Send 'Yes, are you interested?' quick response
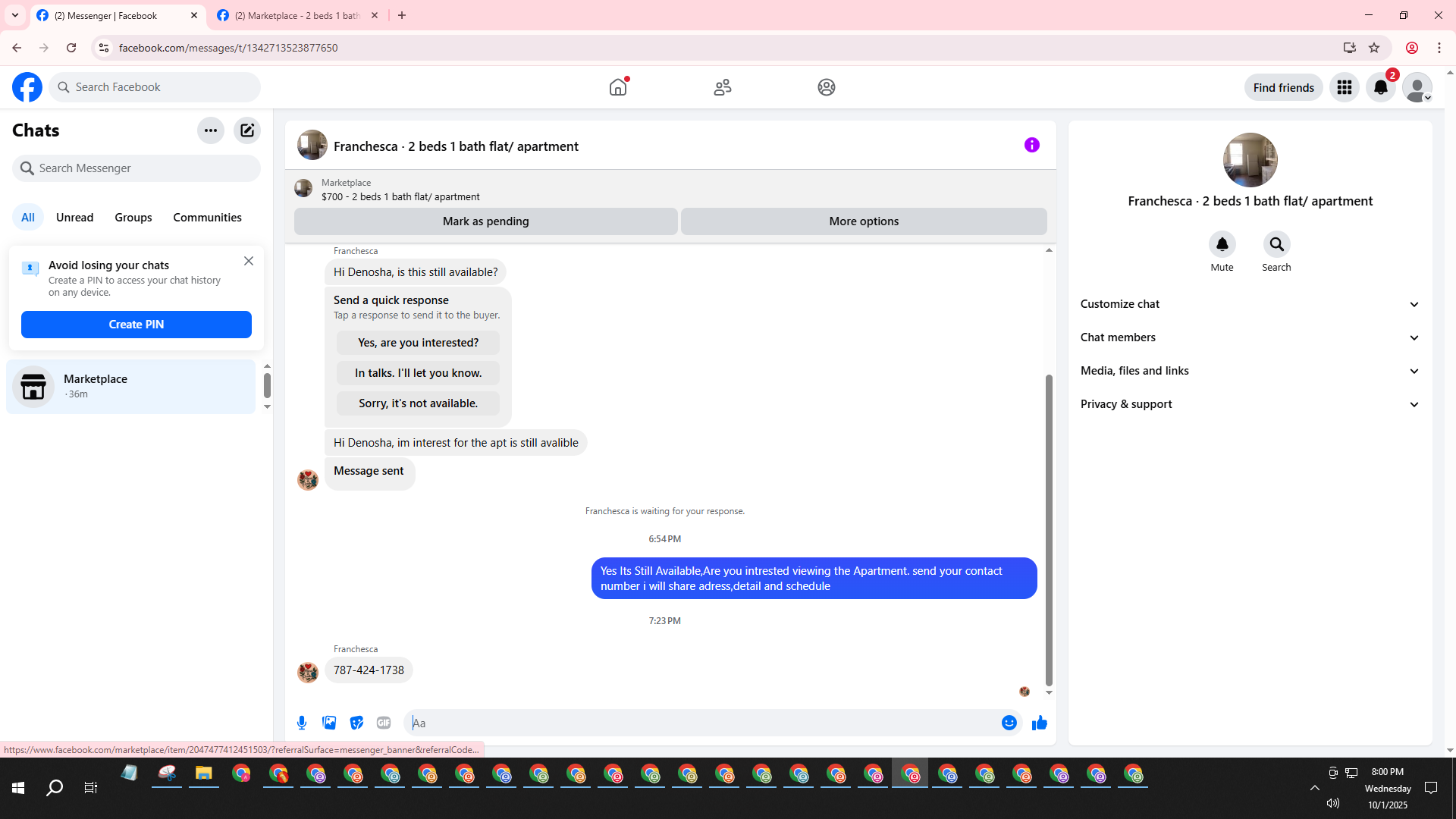The image size is (1456, 819). pos(419,343)
